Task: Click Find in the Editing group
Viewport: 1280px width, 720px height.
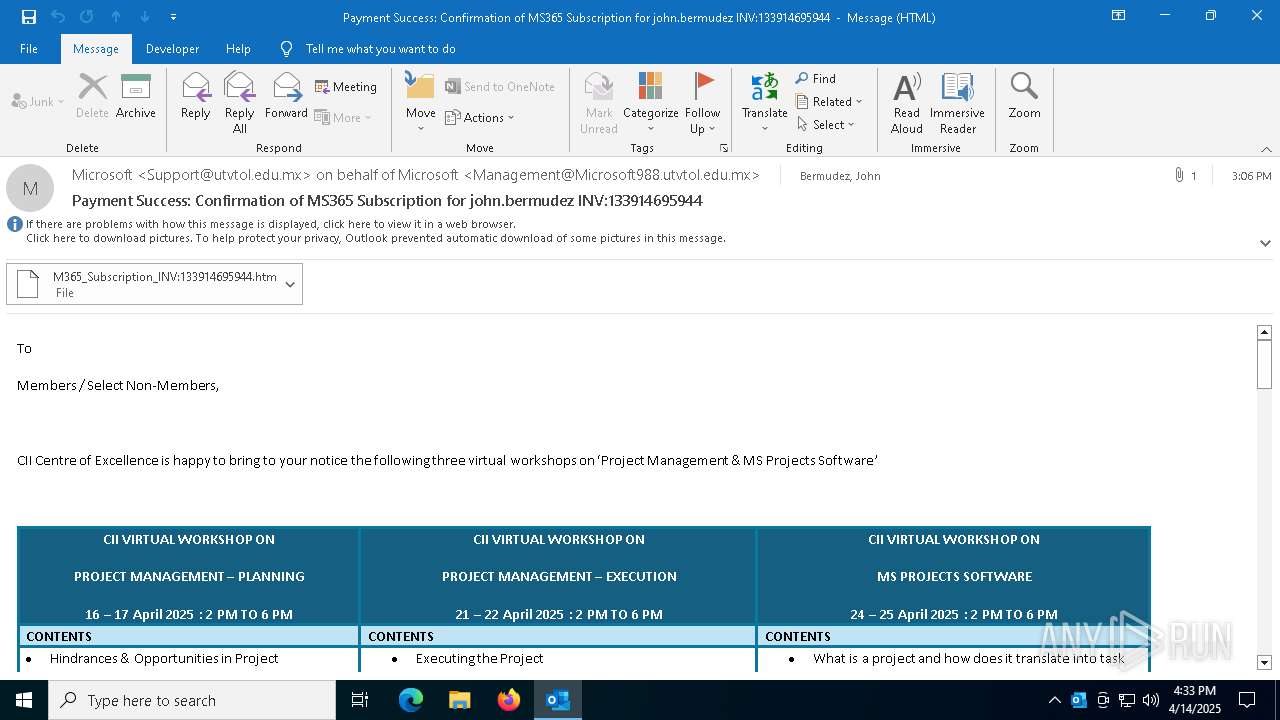Action: click(816, 79)
